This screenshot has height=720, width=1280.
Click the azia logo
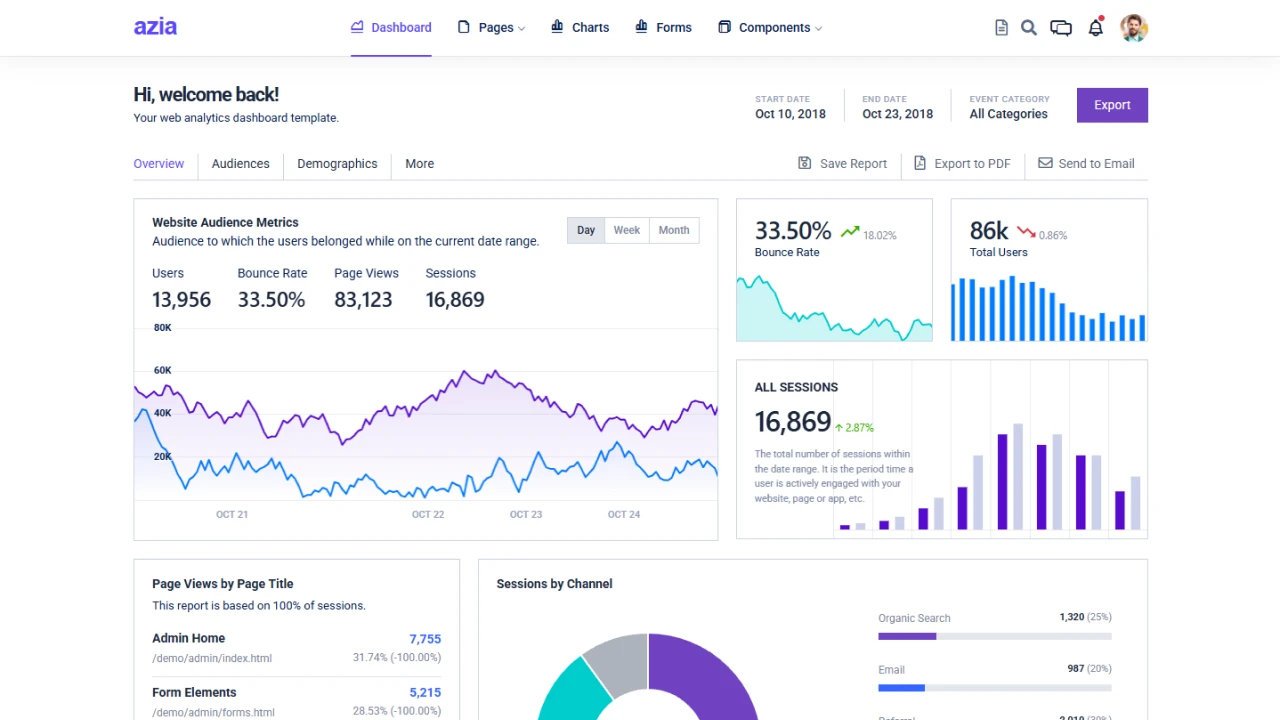pyautogui.click(x=155, y=27)
